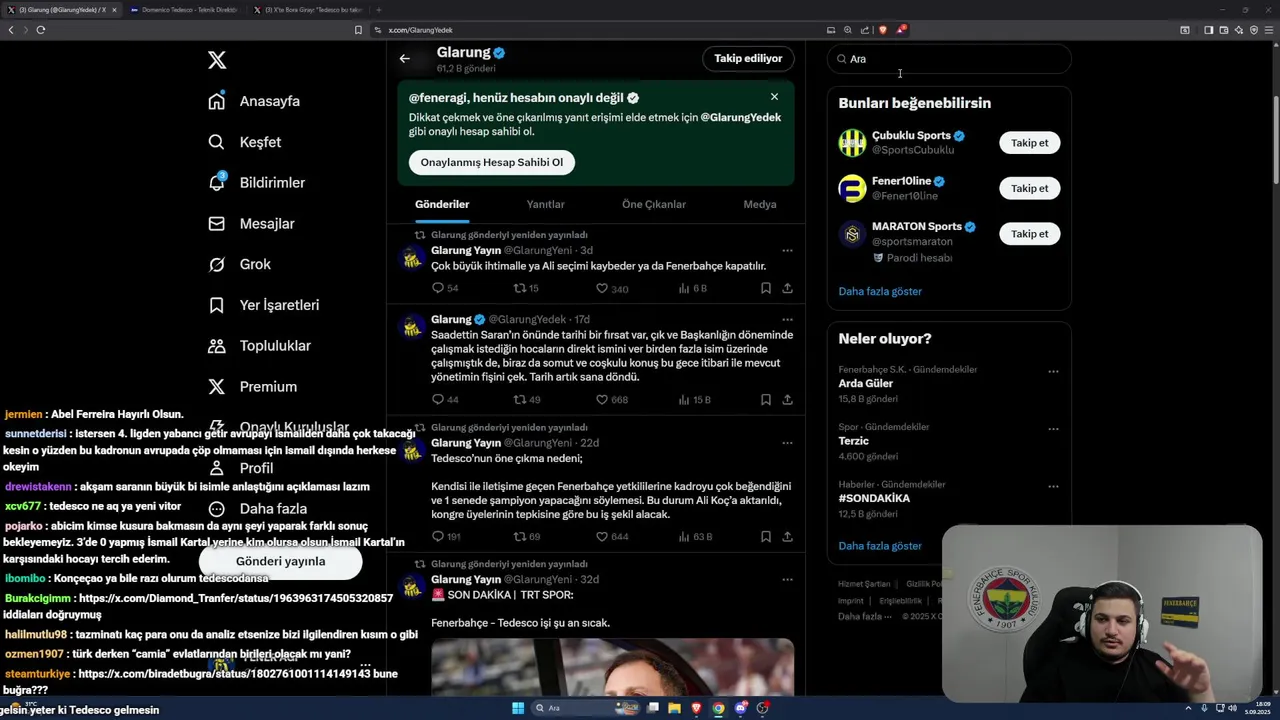Open Yer İşaretleri bookmarks
Screen dimensions: 1280x720
[264, 305]
